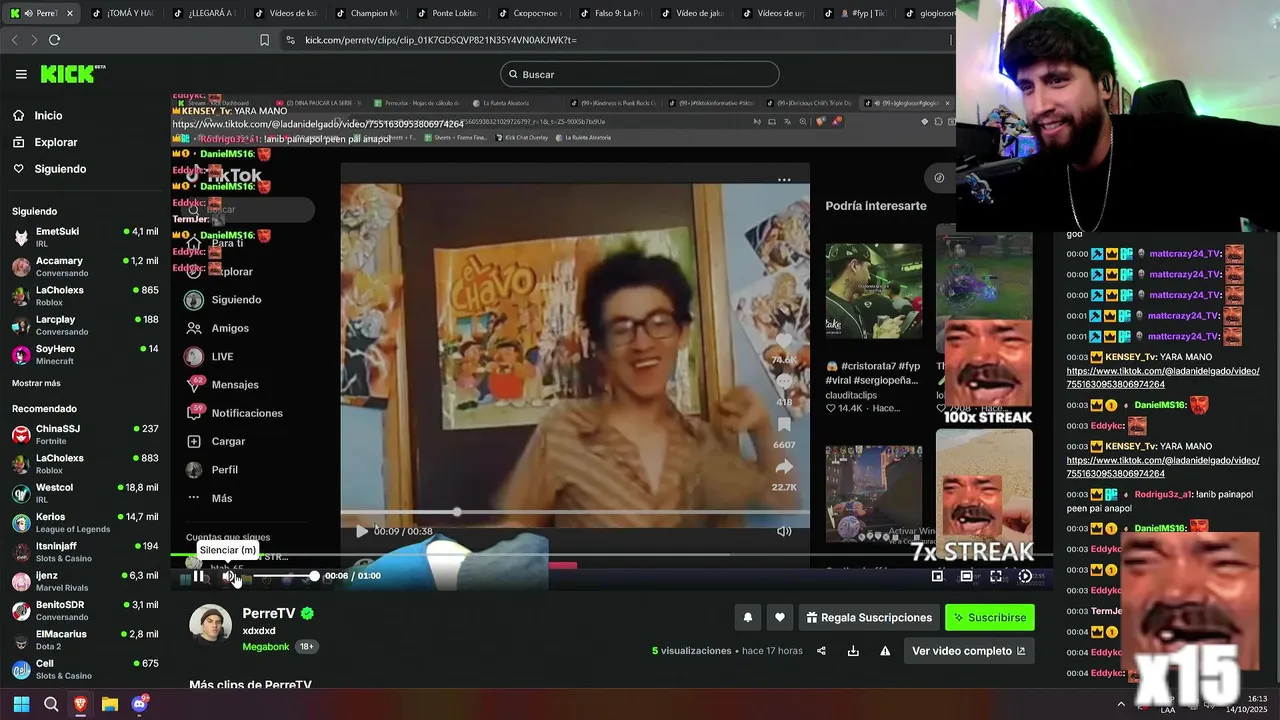
Task: Follow PerreTV with the heart button
Action: pos(780,618)
